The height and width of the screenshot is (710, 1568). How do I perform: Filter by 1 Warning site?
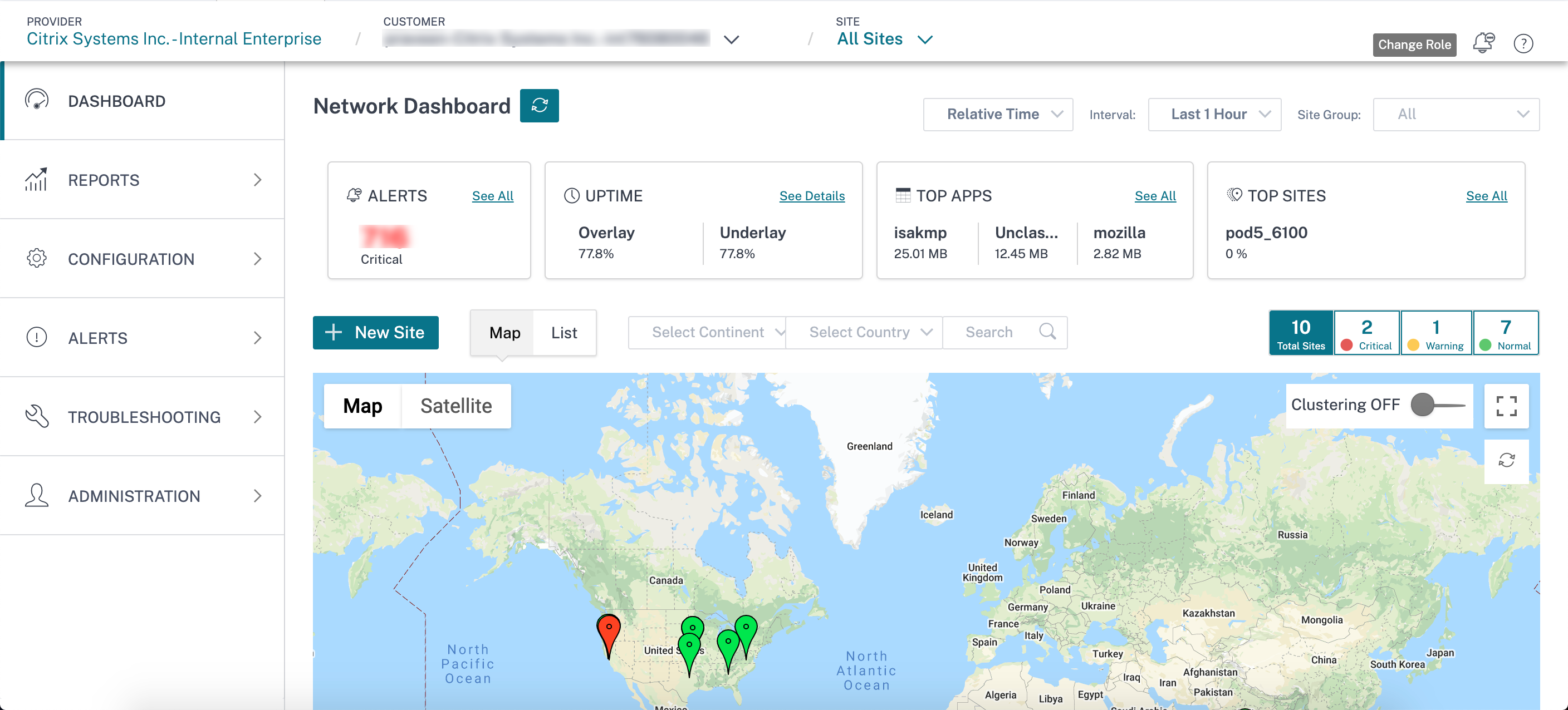[x=1437, y=333]
